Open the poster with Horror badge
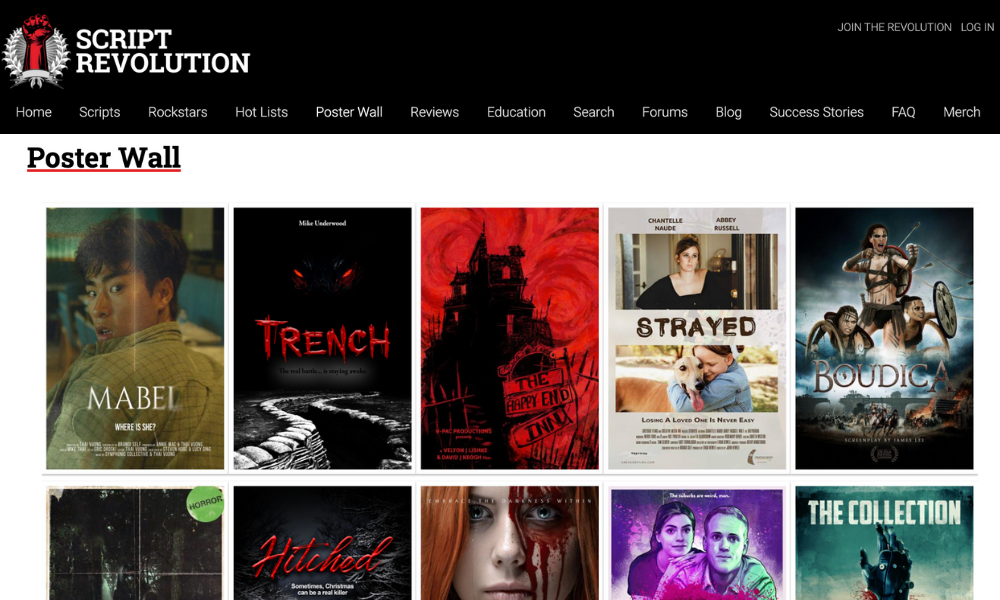1000x600 pixels. (x=135, y=543)
